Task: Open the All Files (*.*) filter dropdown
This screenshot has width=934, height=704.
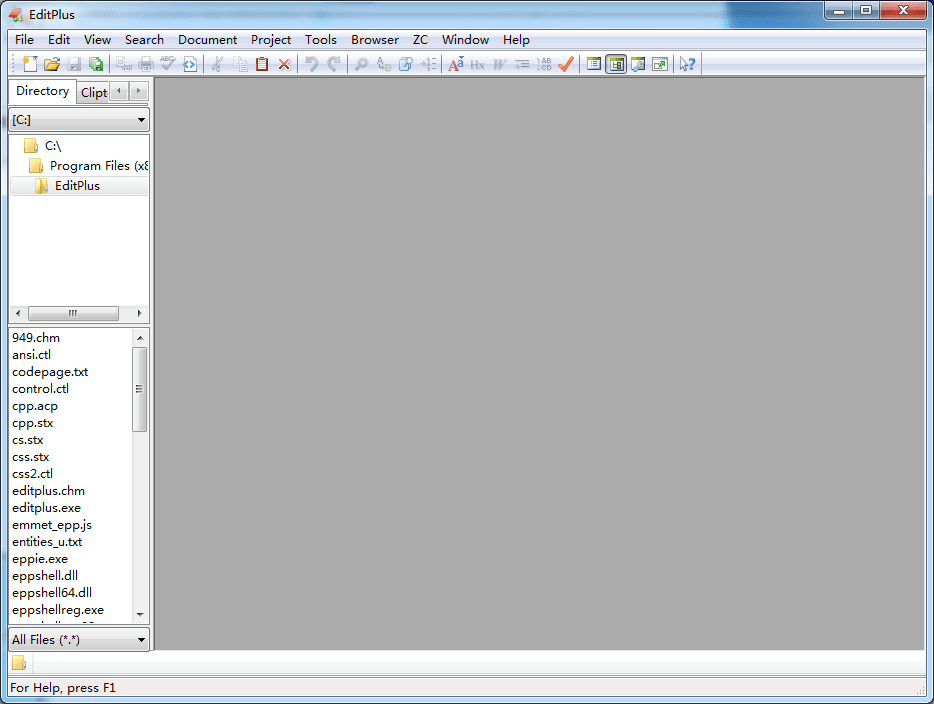Action: click(x=79, y=640)
